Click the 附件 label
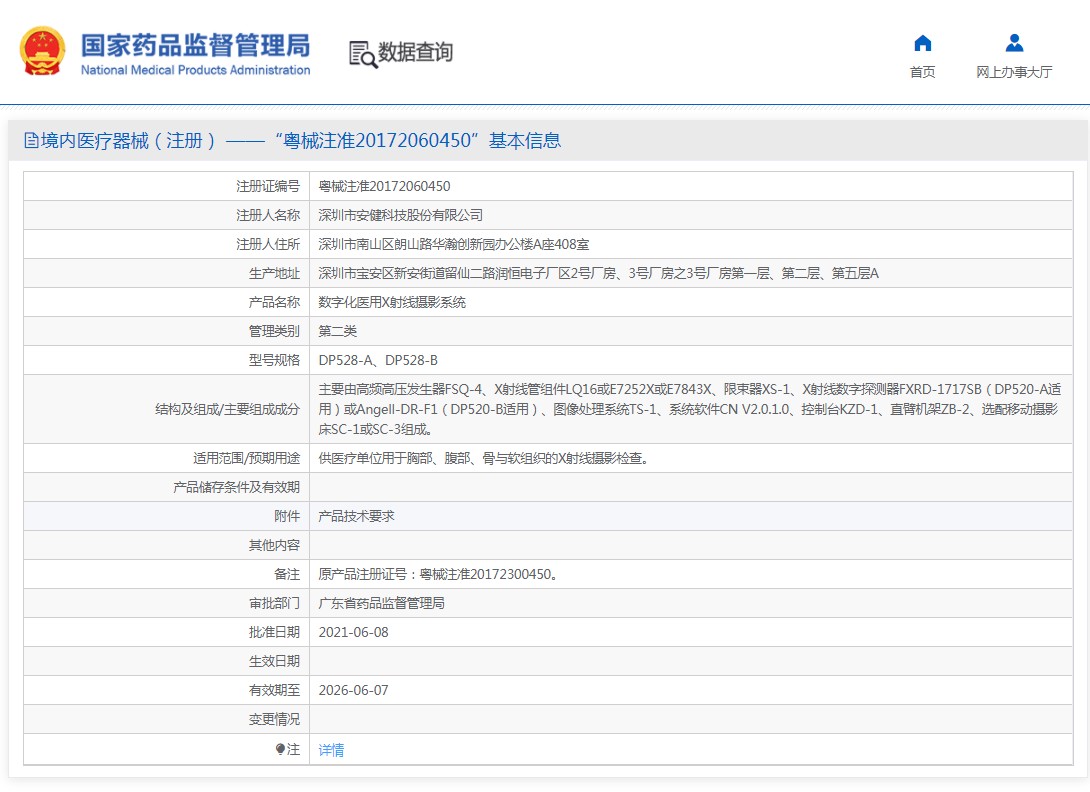This screenshot has height=792, width=1090. pyautogui.click(x=286, y=516)
